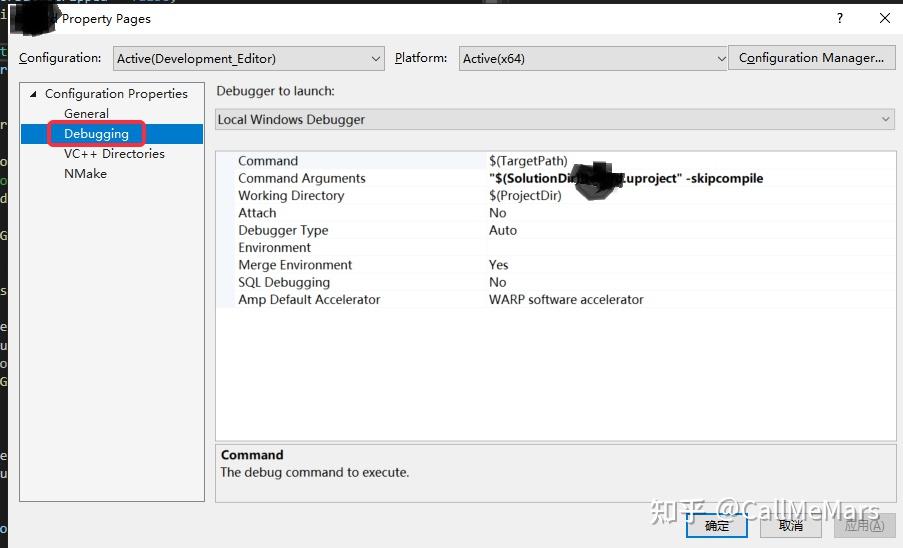Click the 确定 (OK) button
This screenshot has height=548, width=903.
pos(717,526)
